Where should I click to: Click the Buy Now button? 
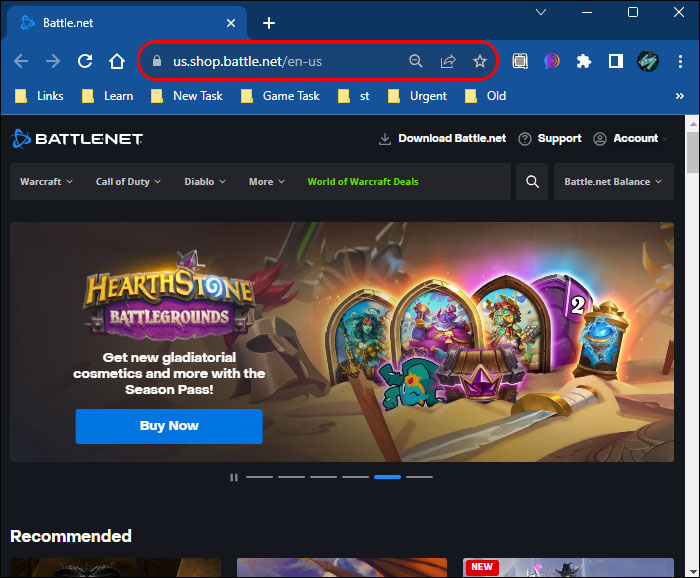coord(169,426)
